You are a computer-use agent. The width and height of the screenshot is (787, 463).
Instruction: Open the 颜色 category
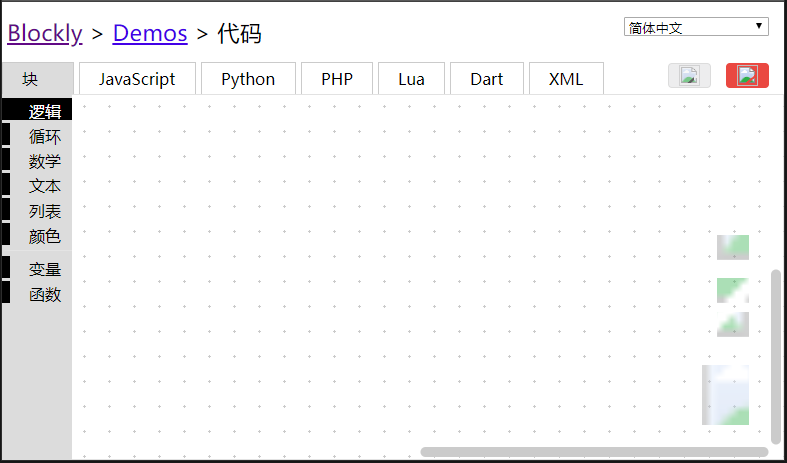pyautogui.click(x=37, y=236)
